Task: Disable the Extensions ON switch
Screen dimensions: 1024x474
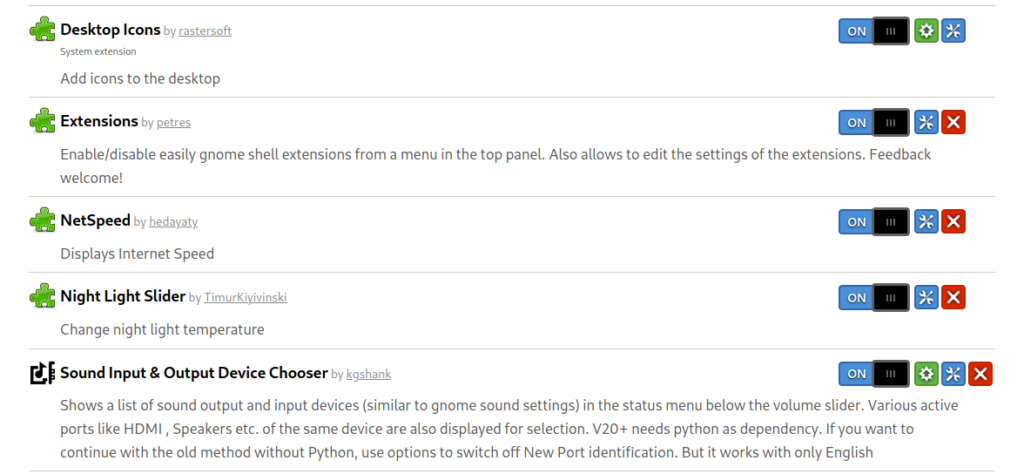Action: click(x=874, y=122)
